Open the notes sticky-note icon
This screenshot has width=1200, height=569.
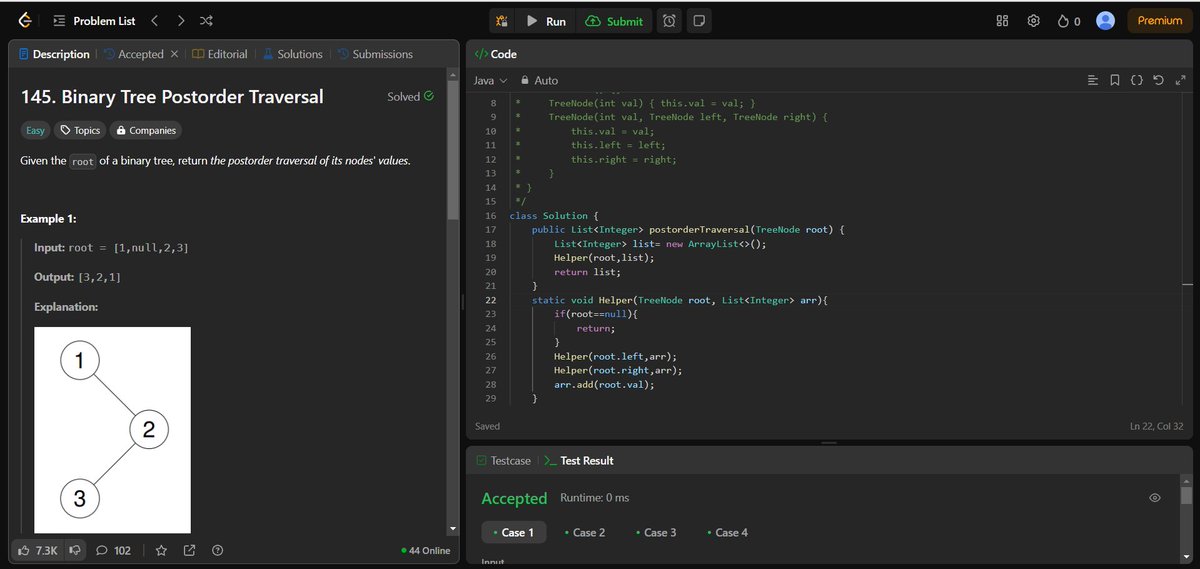pyautogui.click(x=699, y=21)
